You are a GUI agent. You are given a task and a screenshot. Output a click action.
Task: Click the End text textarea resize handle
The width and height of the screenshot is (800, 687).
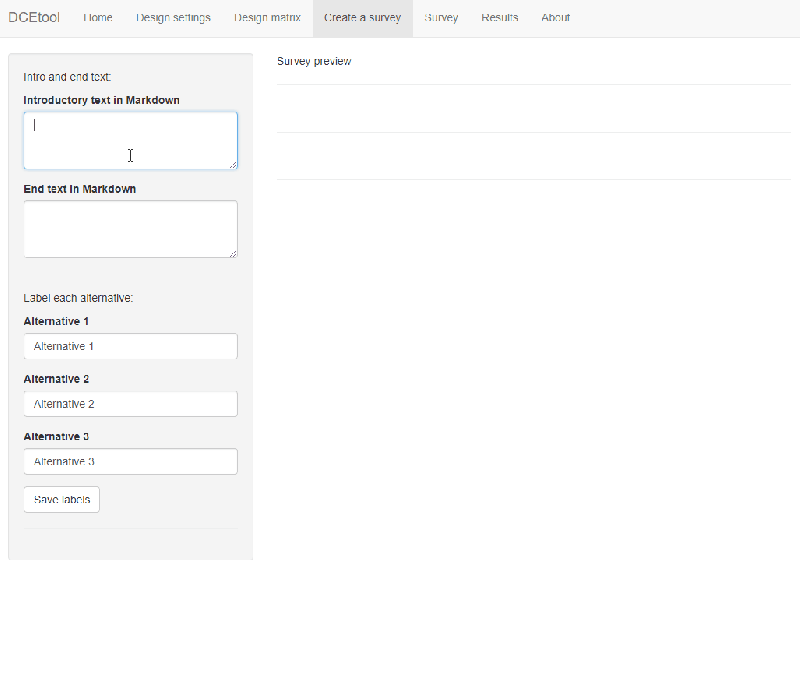point(234,255)
